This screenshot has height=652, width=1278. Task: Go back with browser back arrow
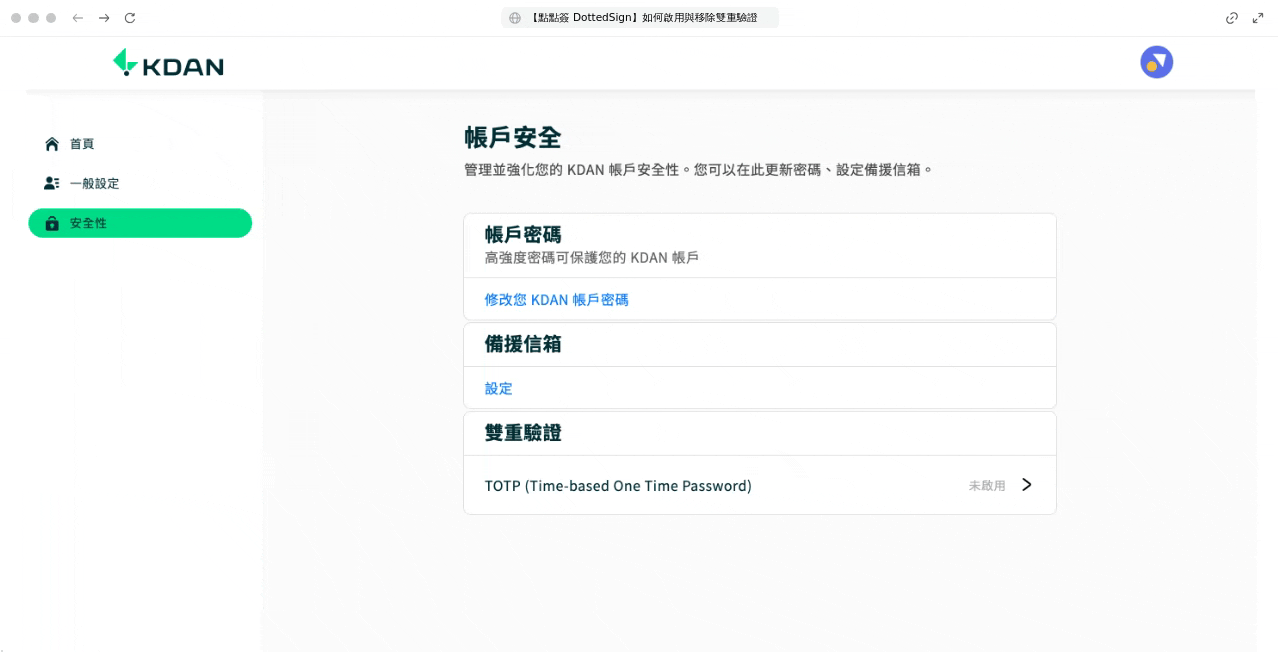(x=78, y=18)
